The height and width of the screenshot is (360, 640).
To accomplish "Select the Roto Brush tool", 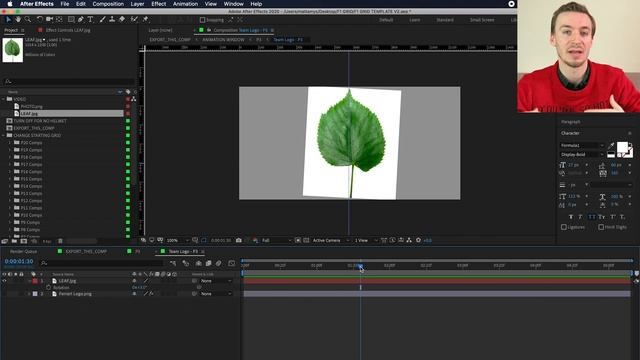I will click(x=134, y=19).
